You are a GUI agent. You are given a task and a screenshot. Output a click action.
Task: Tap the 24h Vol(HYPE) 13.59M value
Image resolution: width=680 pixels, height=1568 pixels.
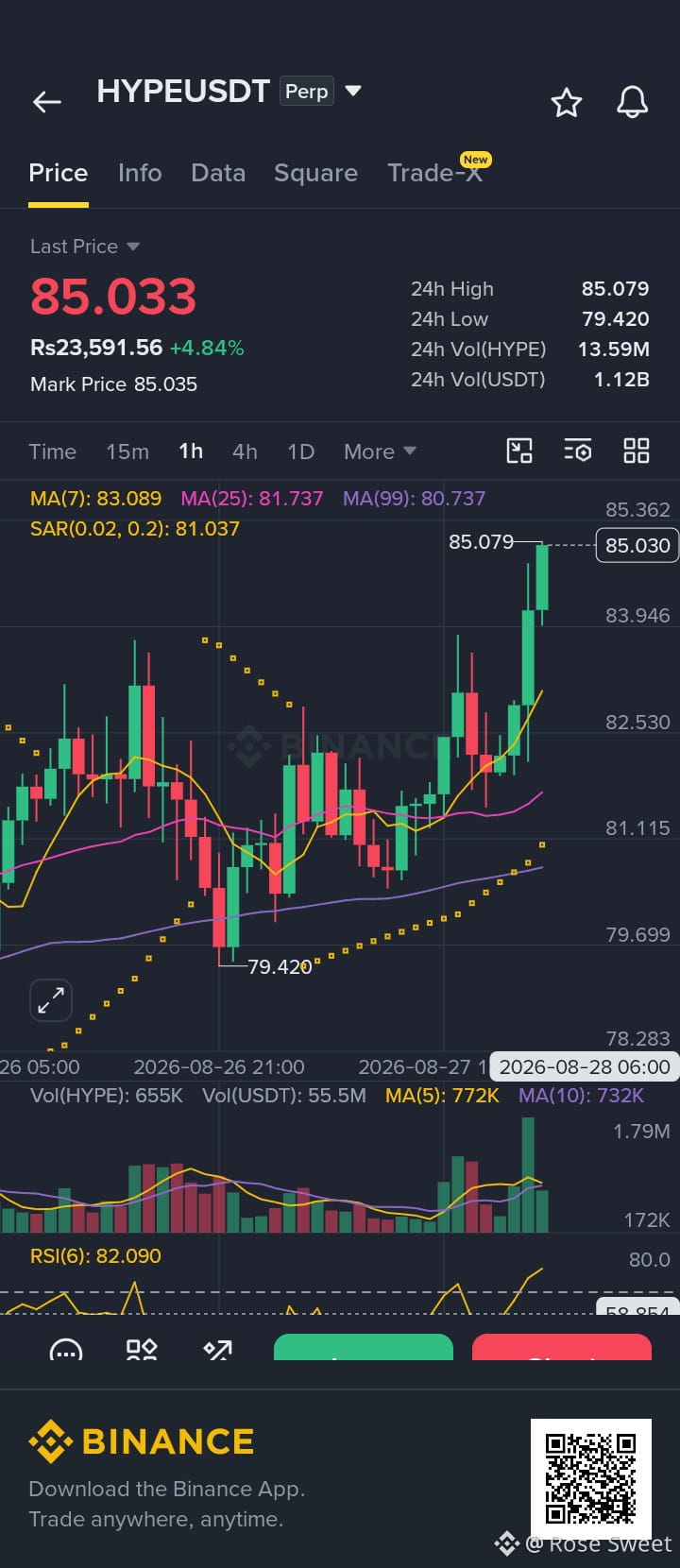pyautogui.click(x=614, y=349)
